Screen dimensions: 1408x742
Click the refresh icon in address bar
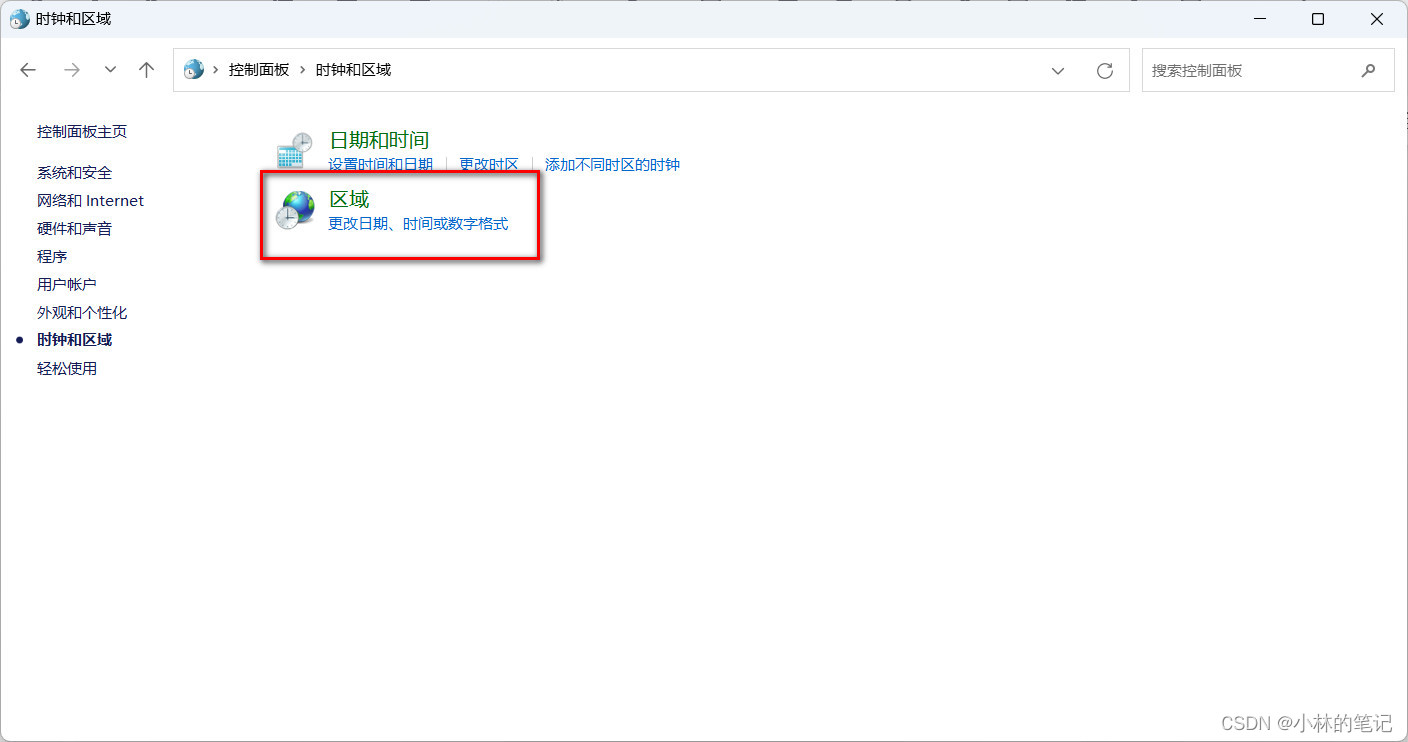(1104, 70)
